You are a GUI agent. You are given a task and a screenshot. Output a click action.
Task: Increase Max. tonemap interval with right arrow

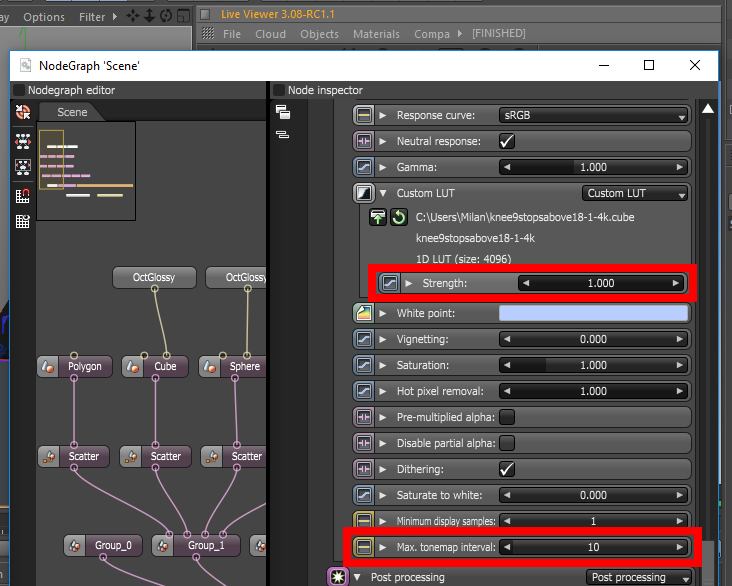click(x=680, y=547)
